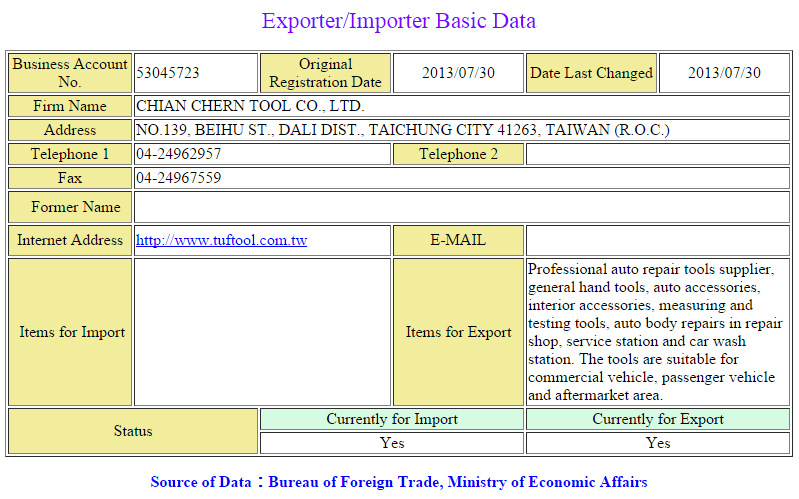Screen dimensions: 799x499
Task: Click the 'Items for Export' label
Action: pyautogui.click(x=458, y=332)
